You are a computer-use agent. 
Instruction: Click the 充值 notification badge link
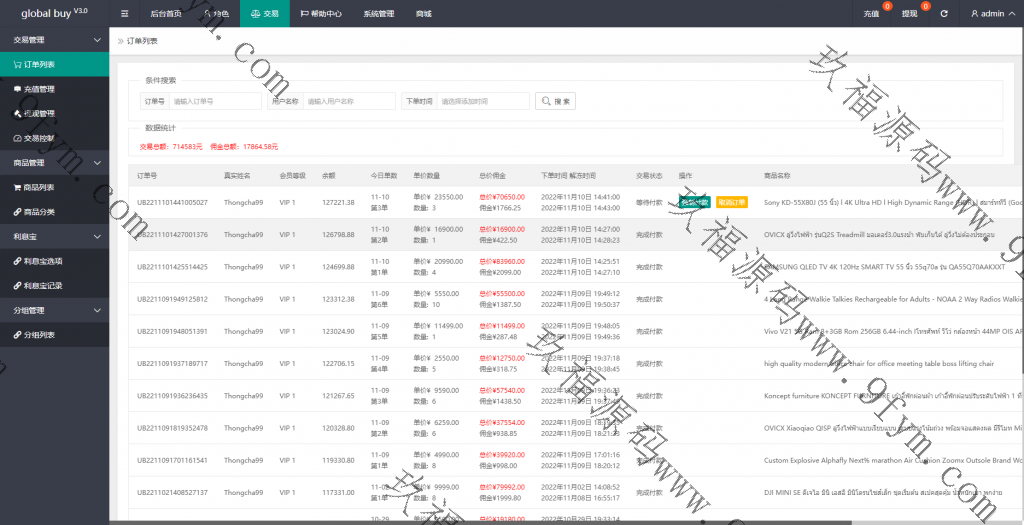coord(872,14)
